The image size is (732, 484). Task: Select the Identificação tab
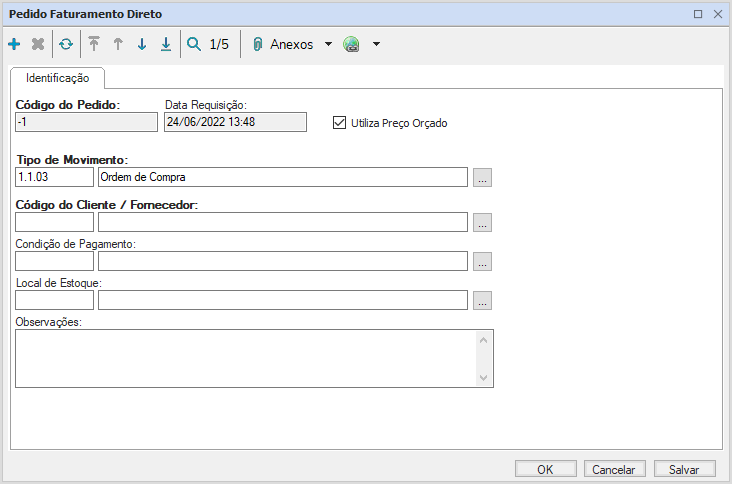(x=58, y=77)
